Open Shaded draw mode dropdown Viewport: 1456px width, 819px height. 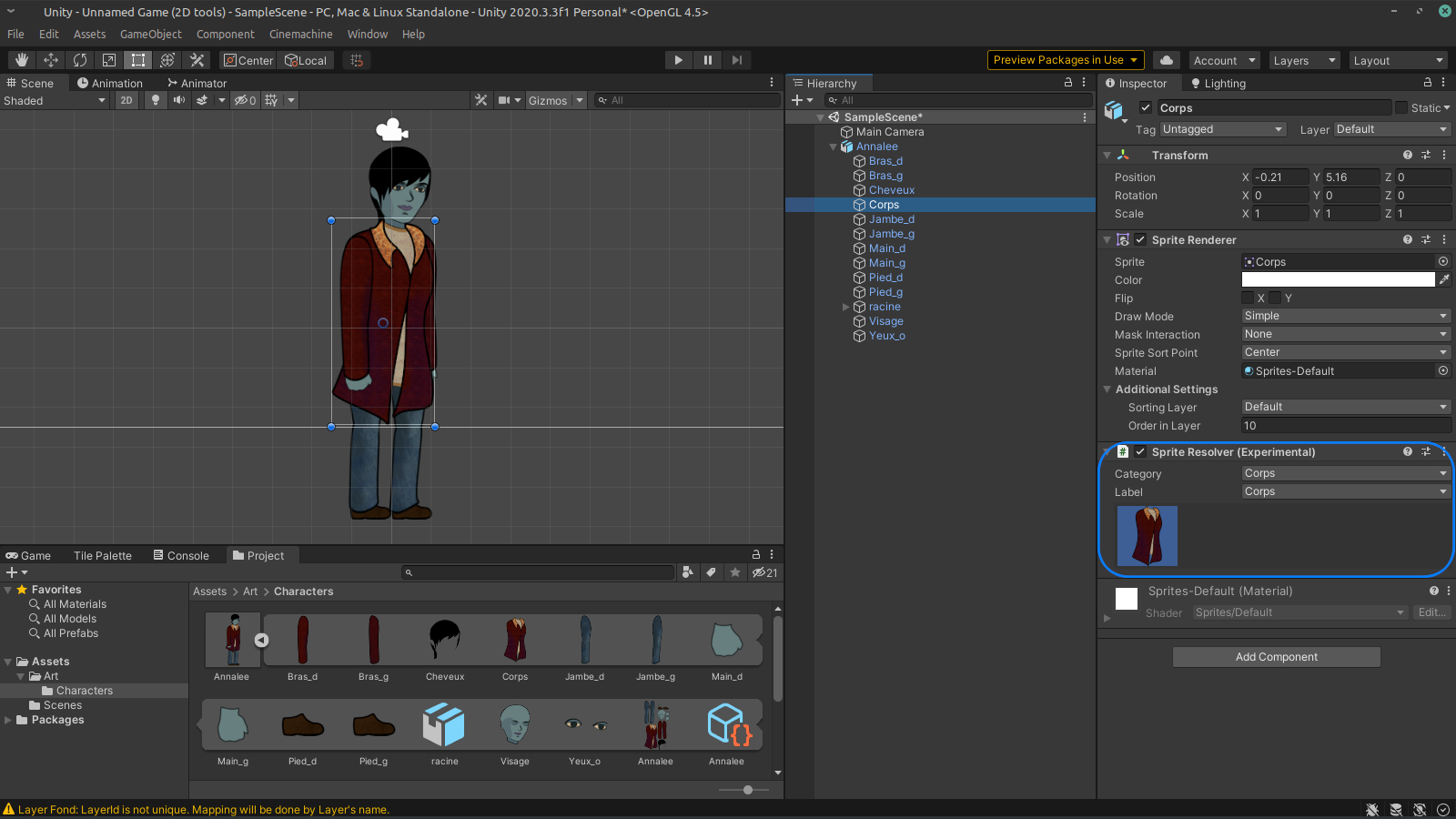pos(56,100)
